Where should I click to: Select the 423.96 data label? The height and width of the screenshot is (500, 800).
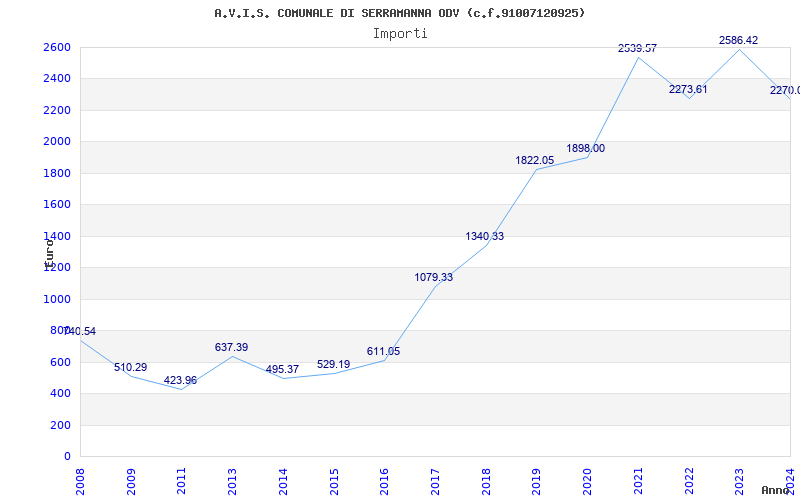point(180,381)
